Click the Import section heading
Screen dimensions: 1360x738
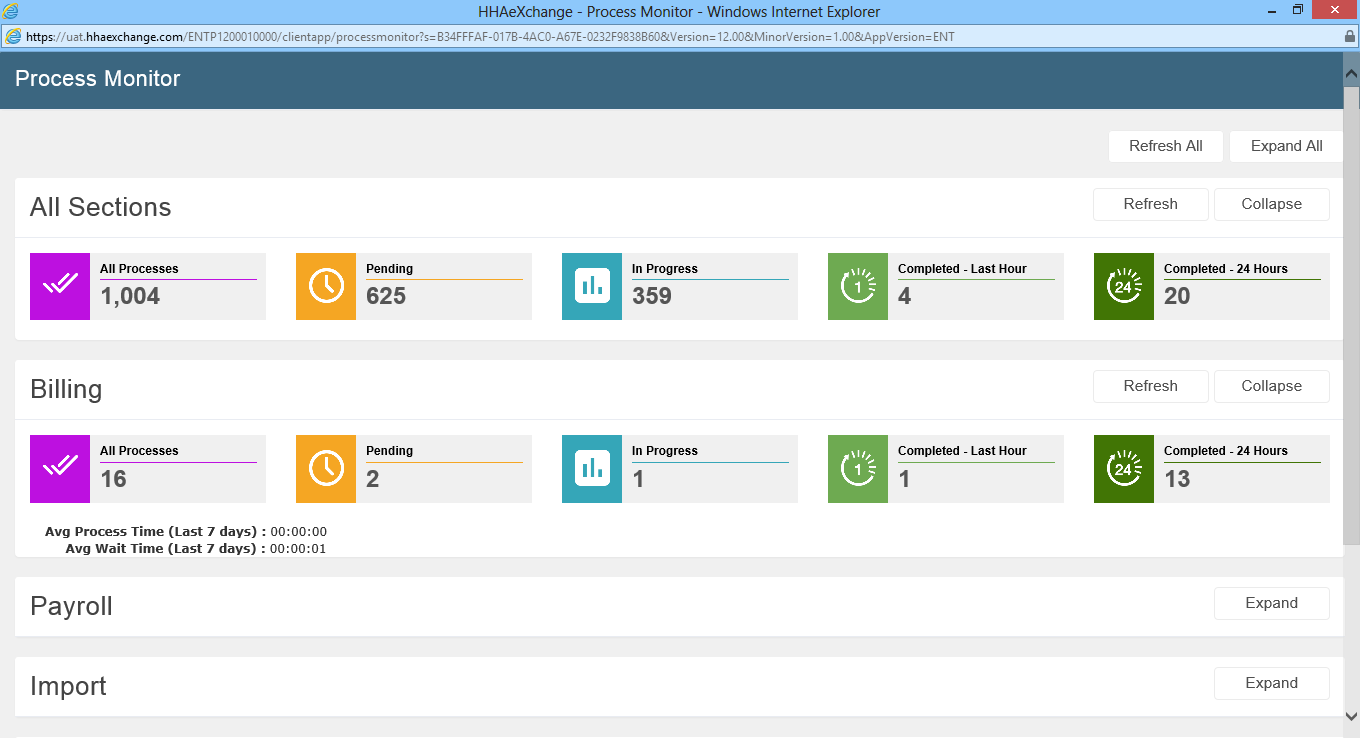coord(68,686)
